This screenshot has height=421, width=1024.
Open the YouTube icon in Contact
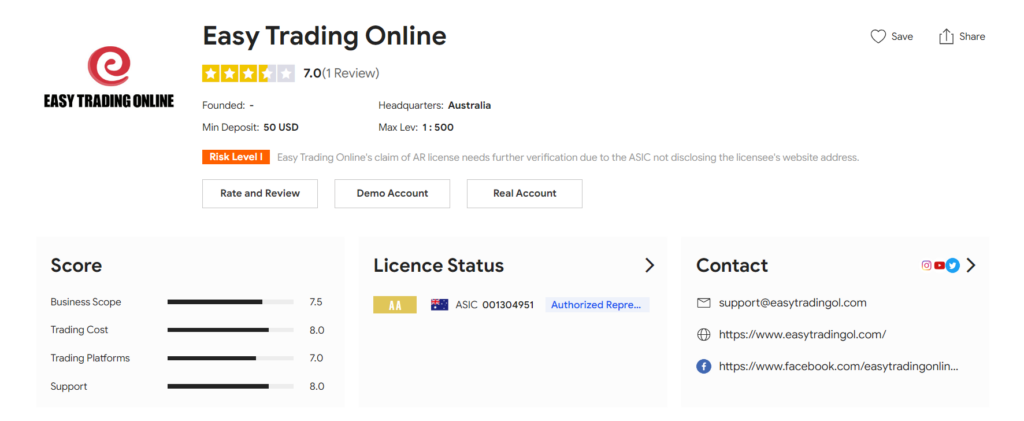point(939,266)
